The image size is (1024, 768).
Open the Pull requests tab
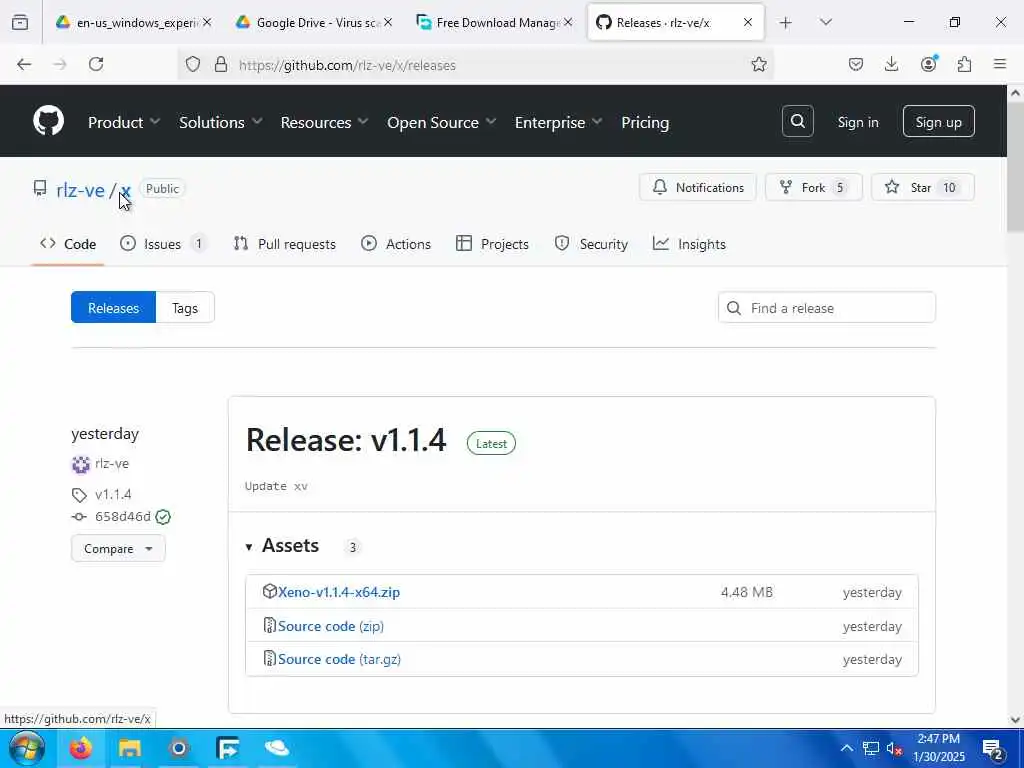pos(285,244)
